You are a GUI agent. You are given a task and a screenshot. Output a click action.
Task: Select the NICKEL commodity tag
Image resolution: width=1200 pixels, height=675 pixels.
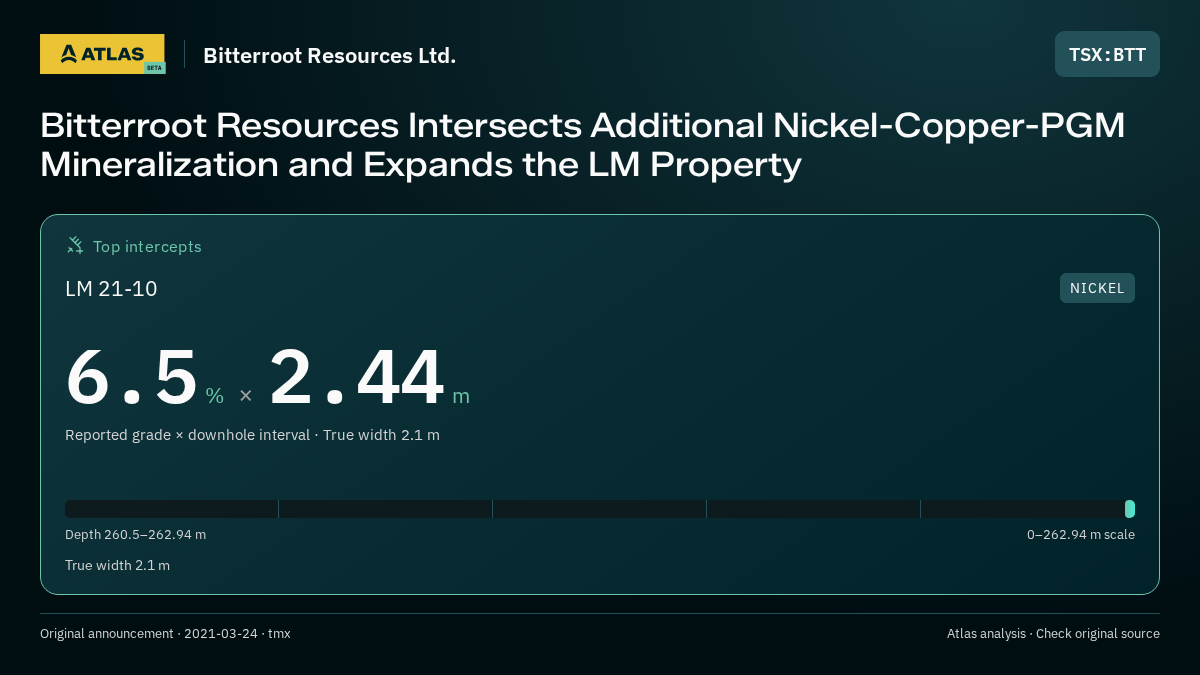point(1097,288)
